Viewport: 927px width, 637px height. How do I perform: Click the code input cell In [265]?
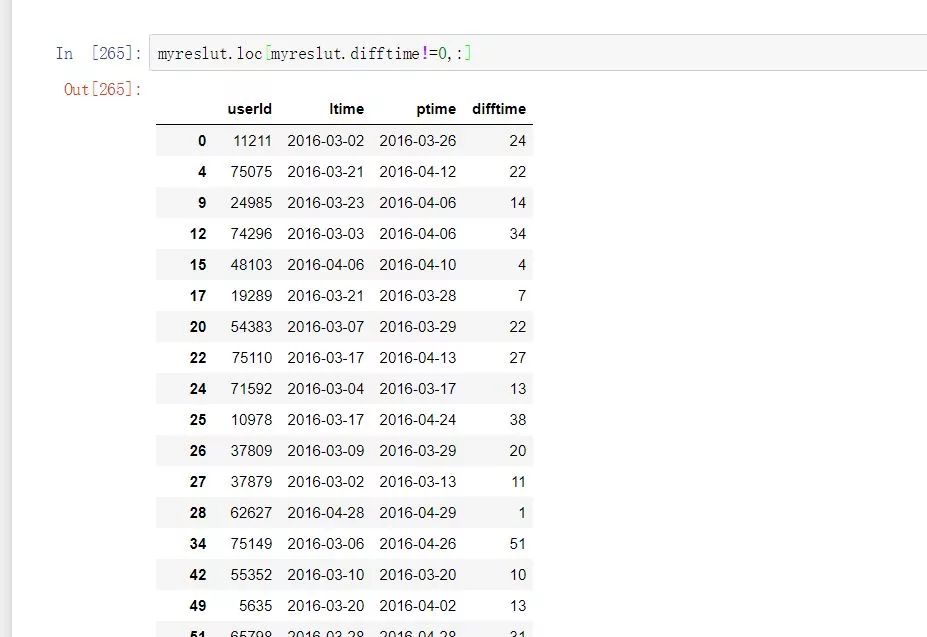click(538, 53)
